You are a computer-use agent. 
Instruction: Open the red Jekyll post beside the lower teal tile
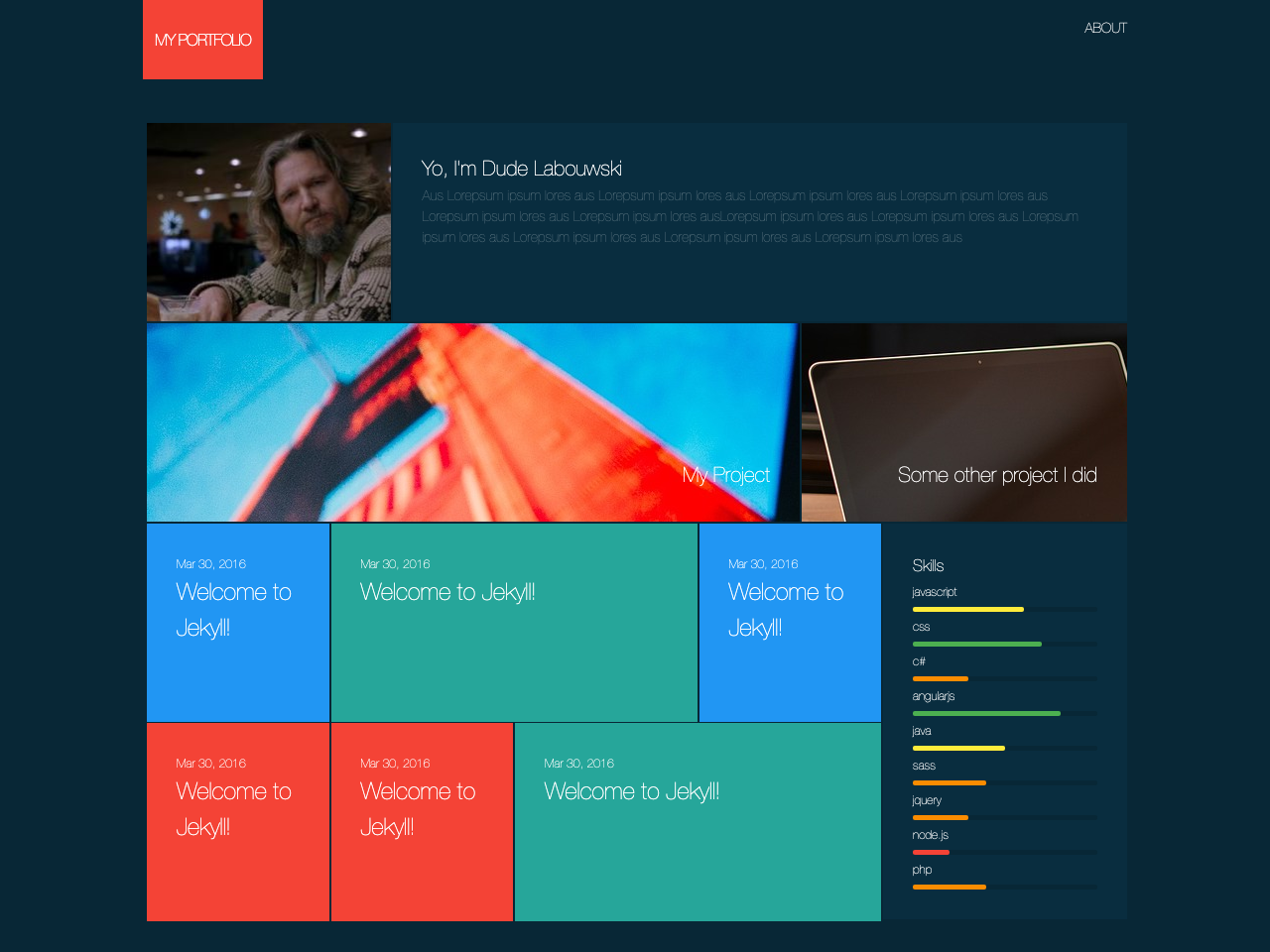point(422,822)
